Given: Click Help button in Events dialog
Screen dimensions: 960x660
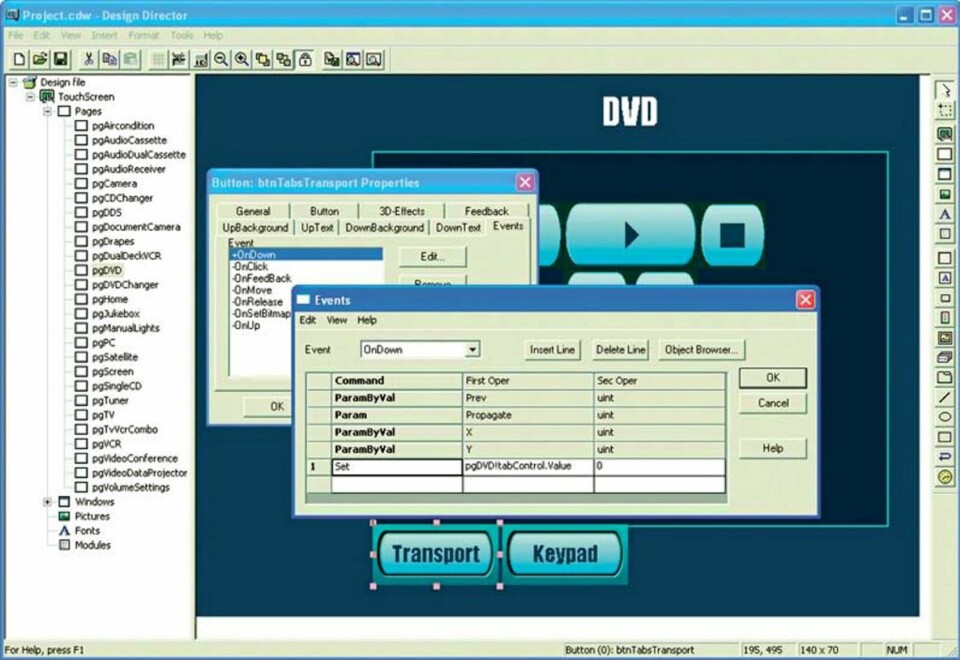Looking at the screenshot, I should coord(773,448).
